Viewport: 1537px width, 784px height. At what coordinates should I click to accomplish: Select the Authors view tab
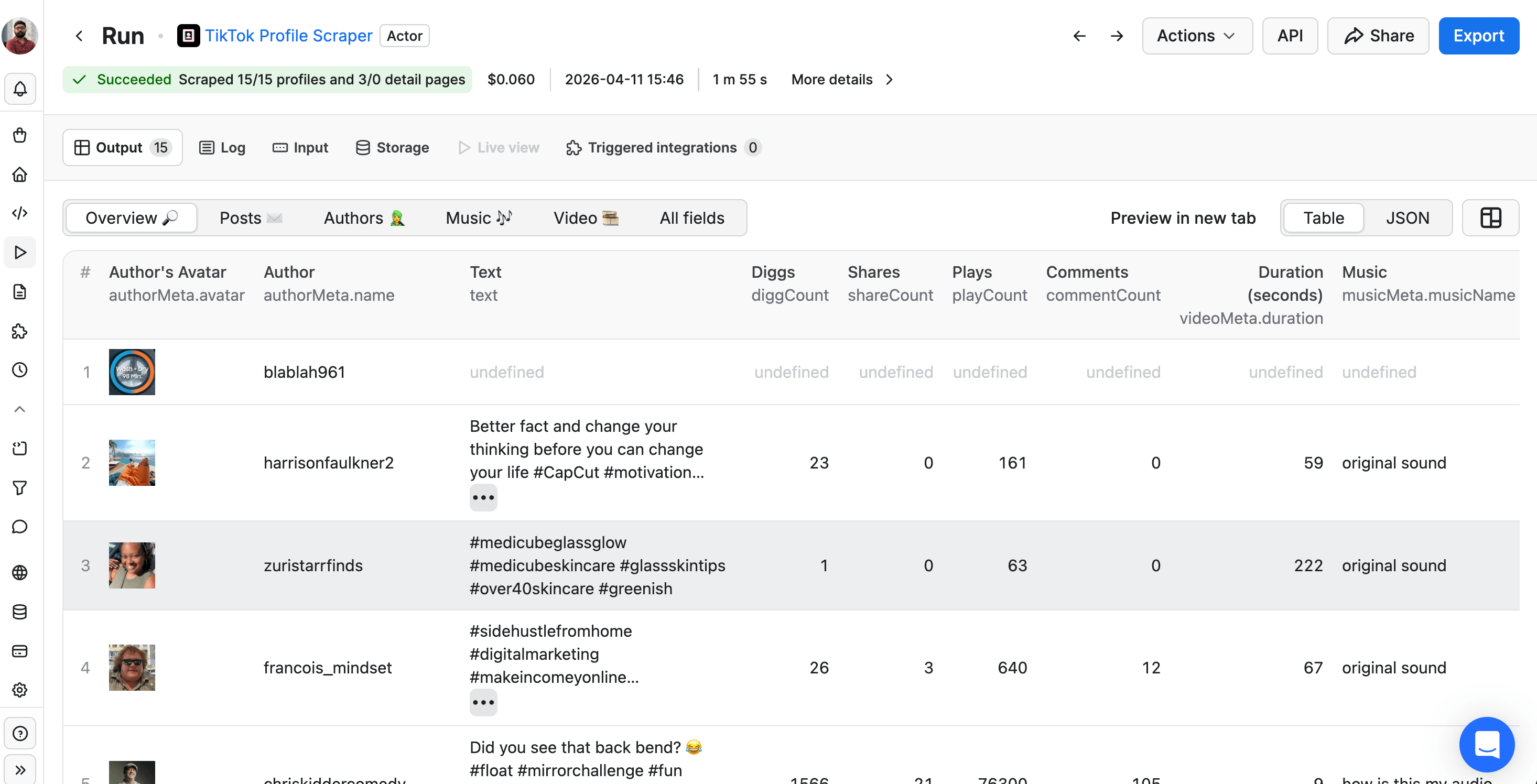[x=364, y=218]
